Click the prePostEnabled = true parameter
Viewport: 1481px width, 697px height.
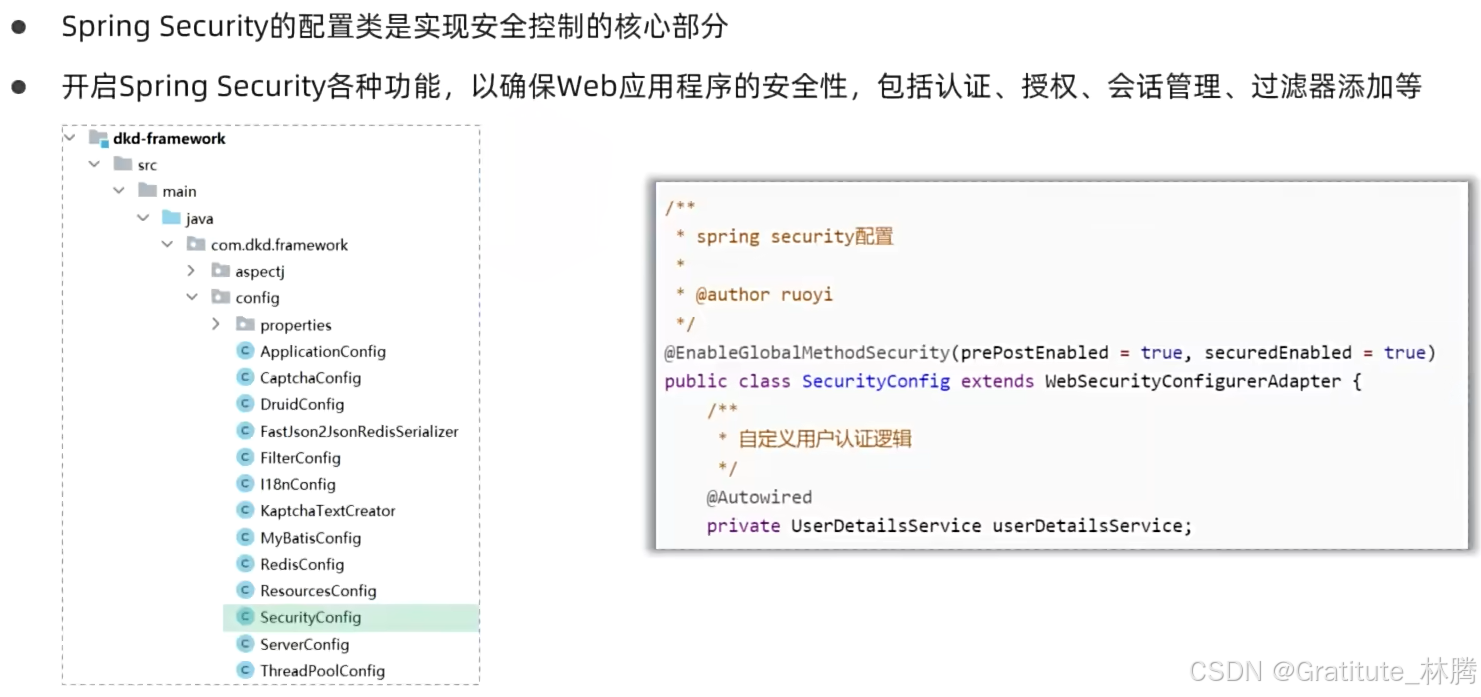(1069, 352)
